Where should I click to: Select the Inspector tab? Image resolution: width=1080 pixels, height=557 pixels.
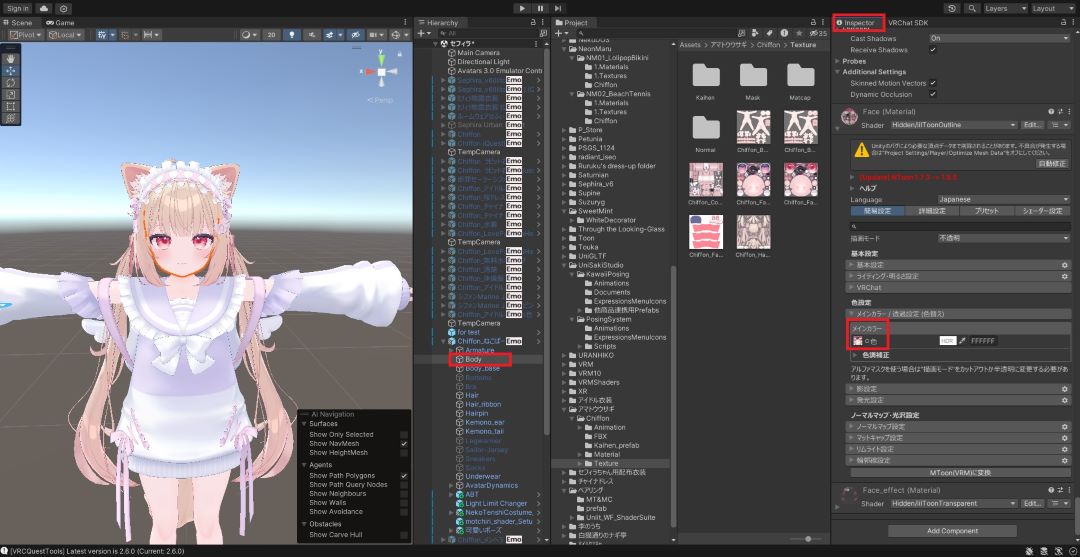[858, 23]
